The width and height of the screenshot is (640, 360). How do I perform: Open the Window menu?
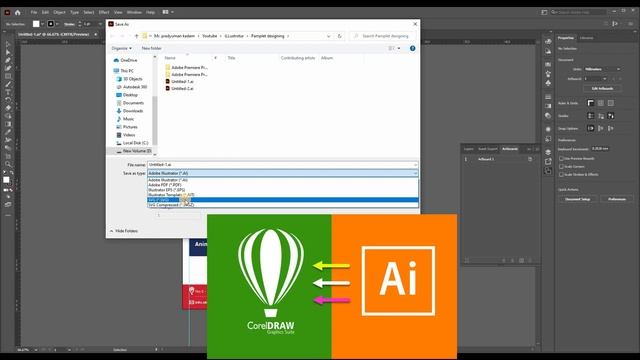click(134, 12)
